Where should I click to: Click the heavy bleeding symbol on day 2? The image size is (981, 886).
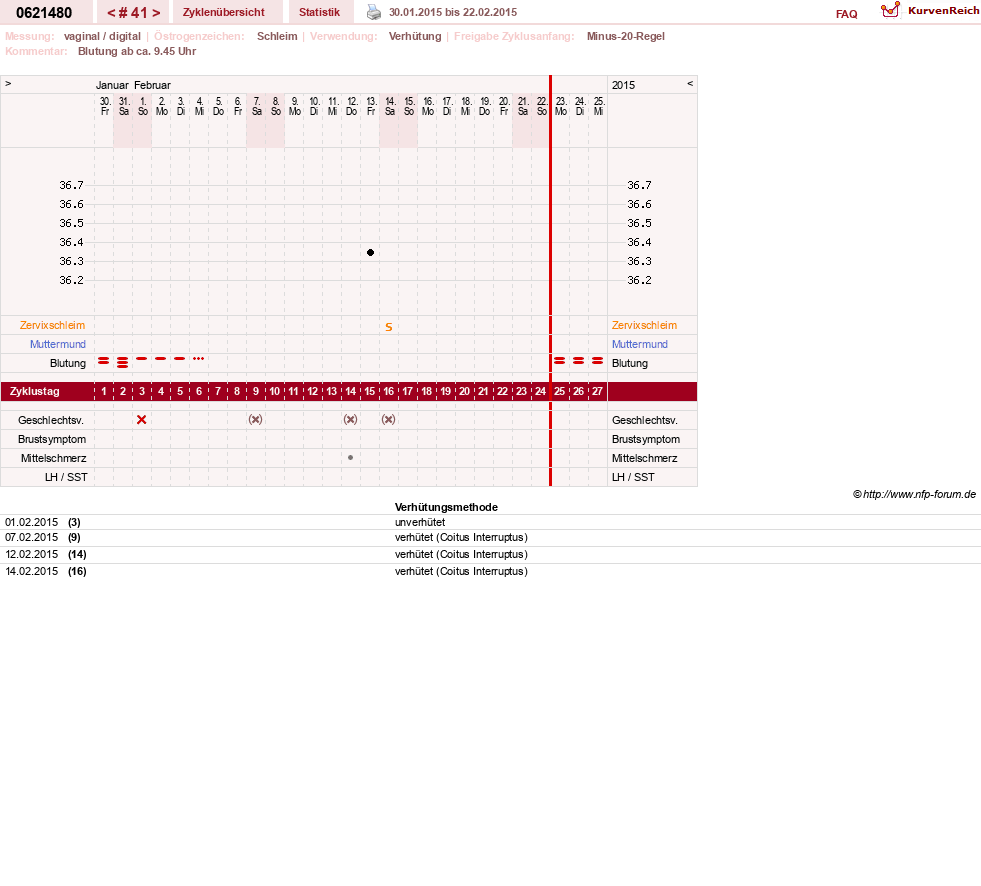(x=123, y=362)
